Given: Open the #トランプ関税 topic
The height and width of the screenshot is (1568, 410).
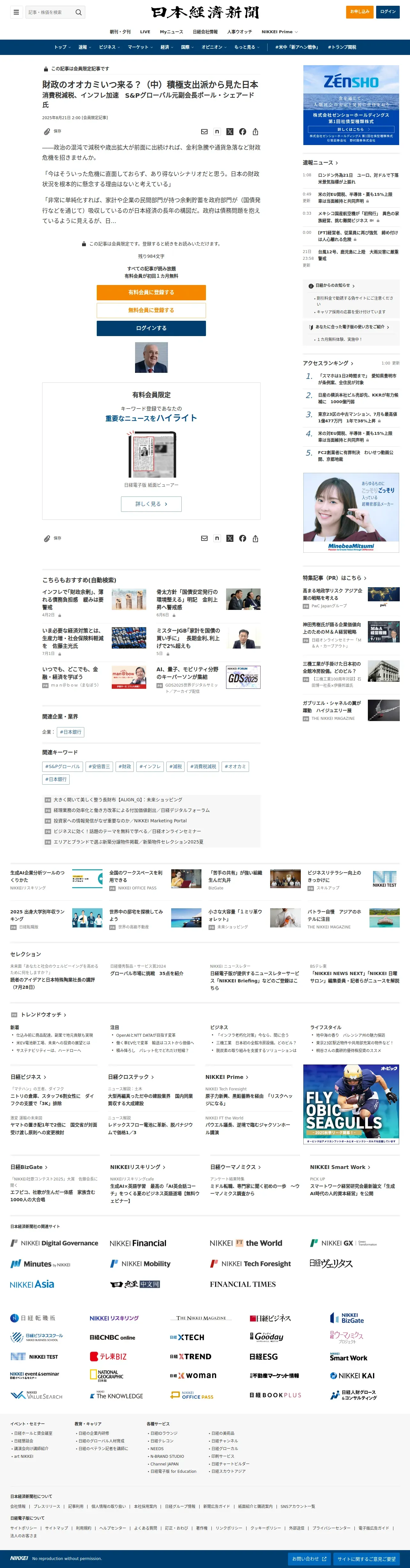Looking at the screenshot, I should pyautogui.click(x=343, y=47).
